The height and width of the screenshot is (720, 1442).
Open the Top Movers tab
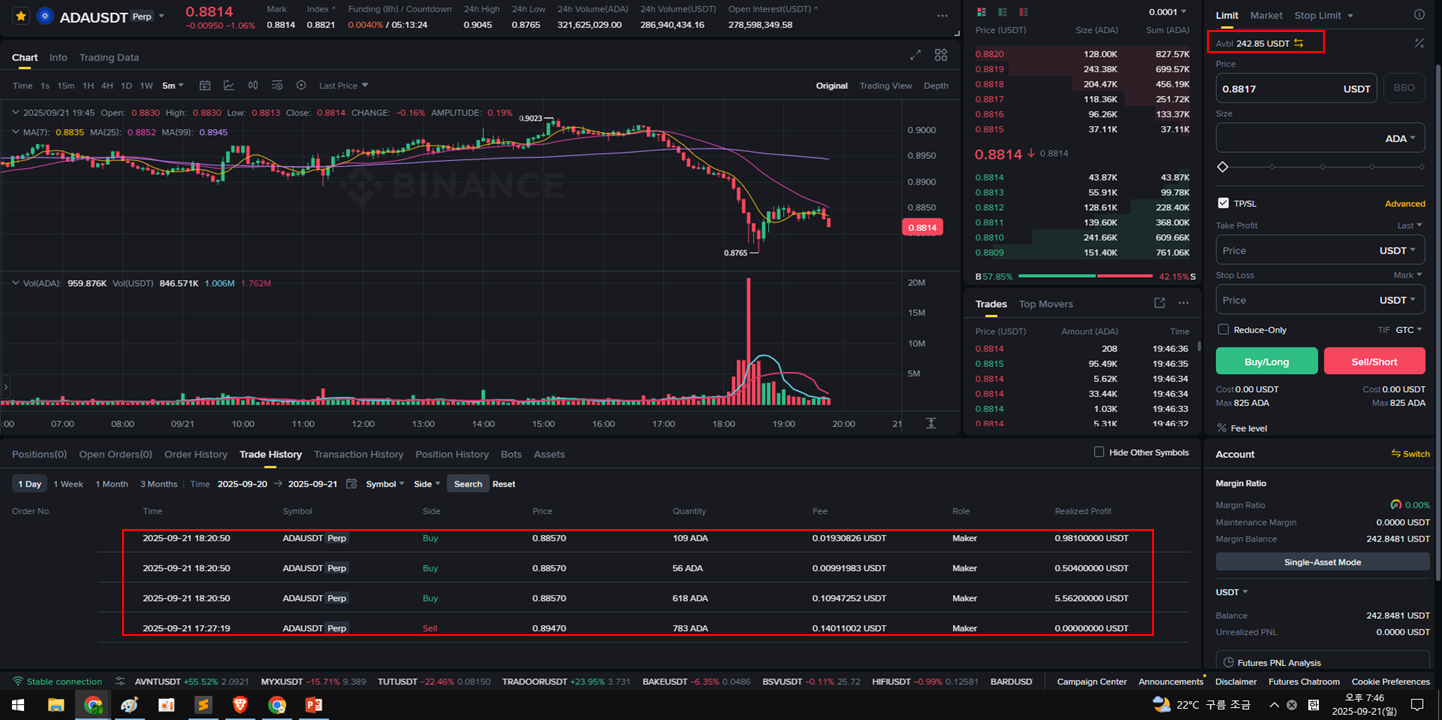(1046, 304)
